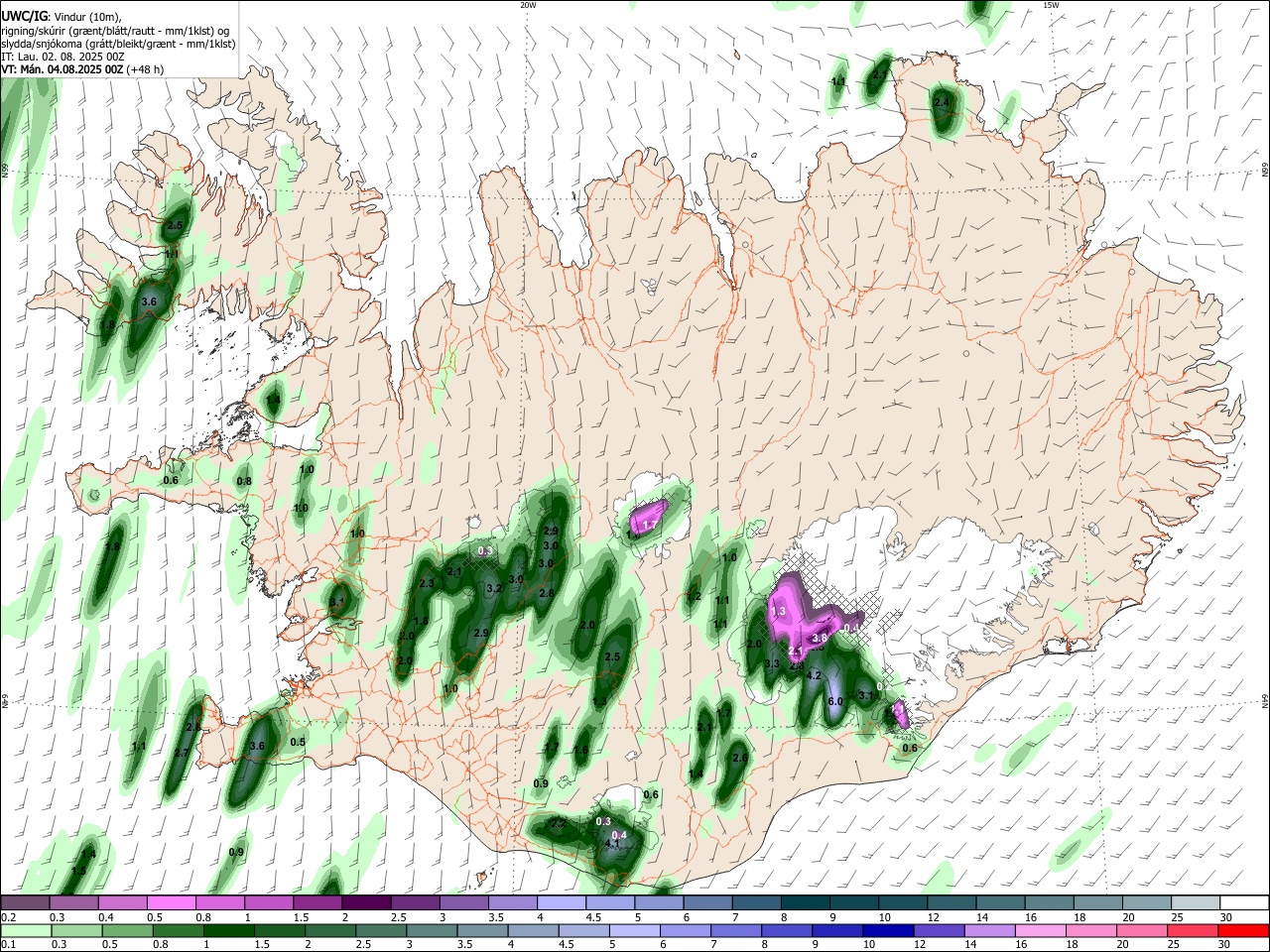Viewport: 1270px width, 952px height.
Task: Click the '15W' longitude label at top
Action: 1051,5
